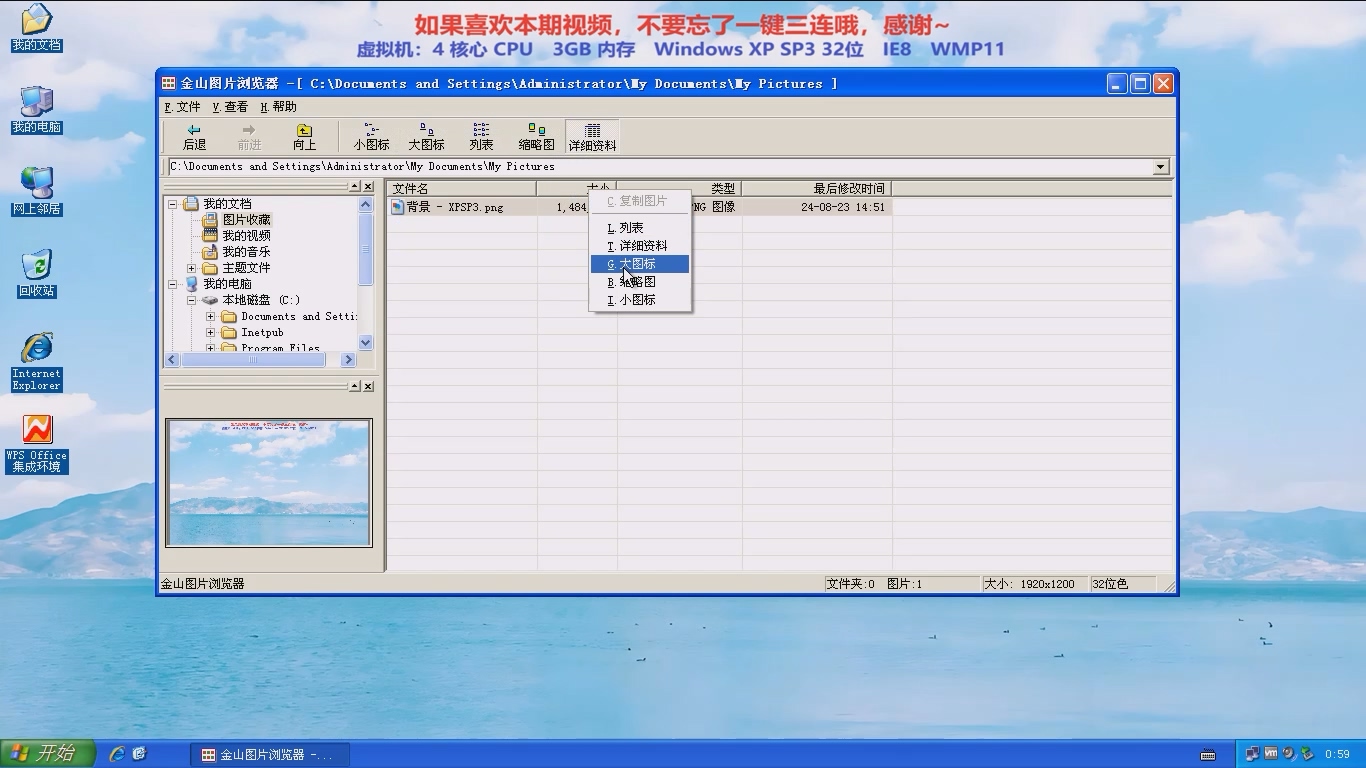
Task: Expand the Inetpub tree node
Action: (x=211, y=333)
